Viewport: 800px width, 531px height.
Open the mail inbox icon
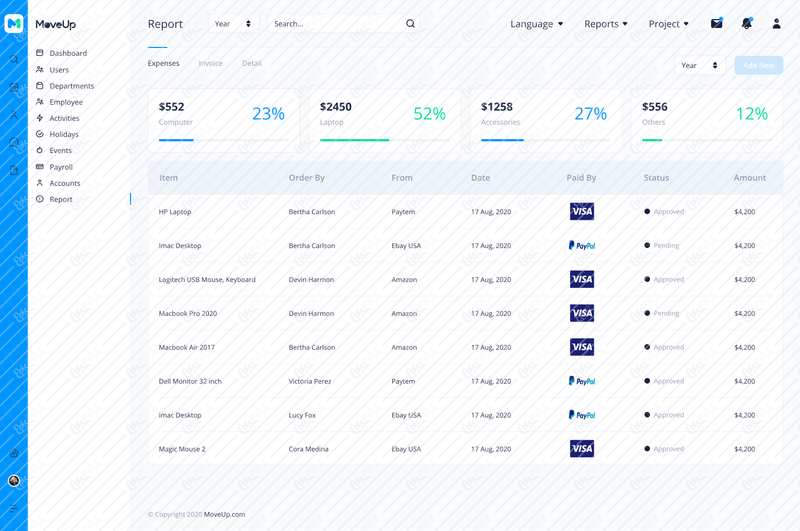tap(717, 23)
